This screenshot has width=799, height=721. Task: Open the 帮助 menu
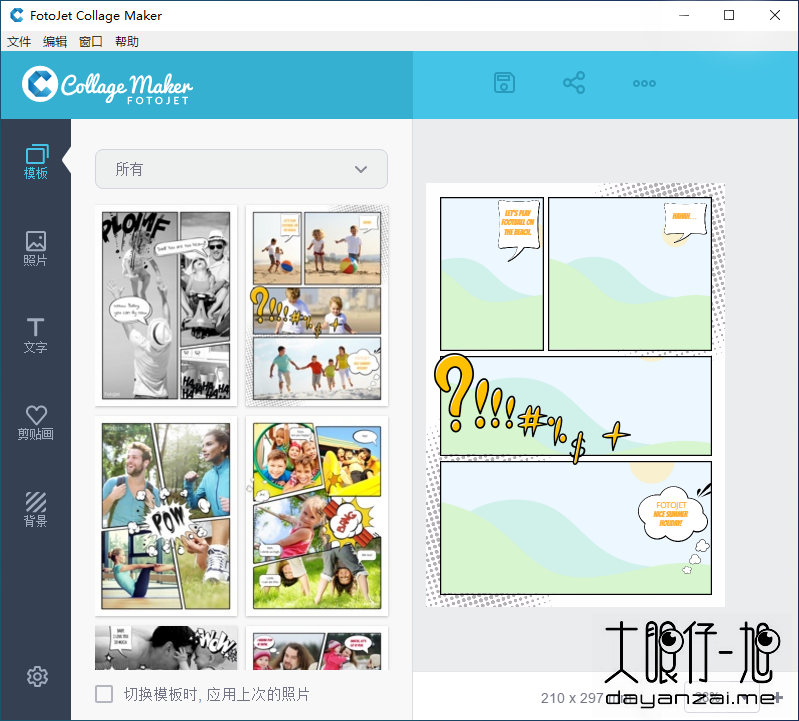point(127,42)
